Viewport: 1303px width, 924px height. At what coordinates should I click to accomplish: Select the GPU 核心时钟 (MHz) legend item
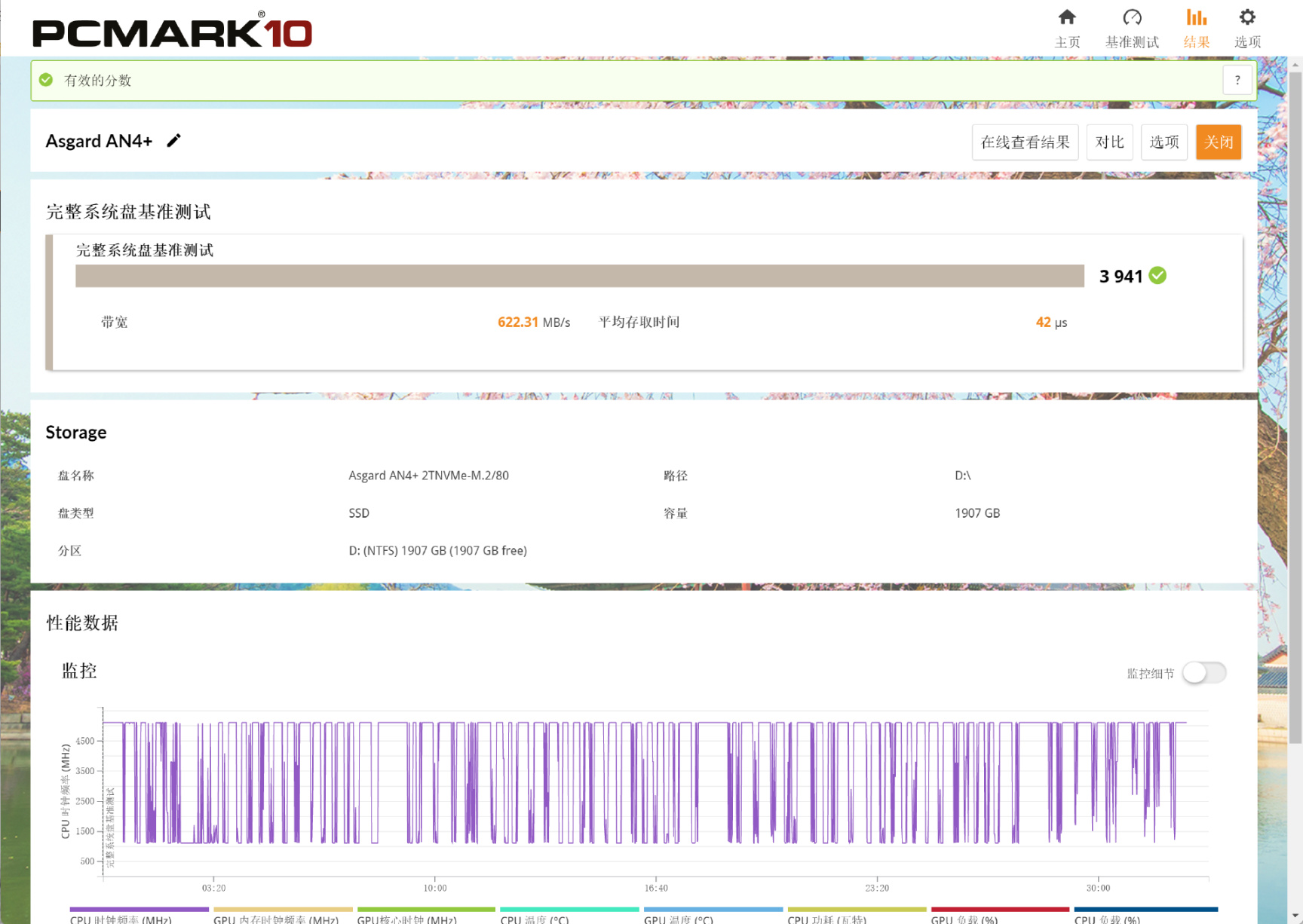click(x=426, y=916)
